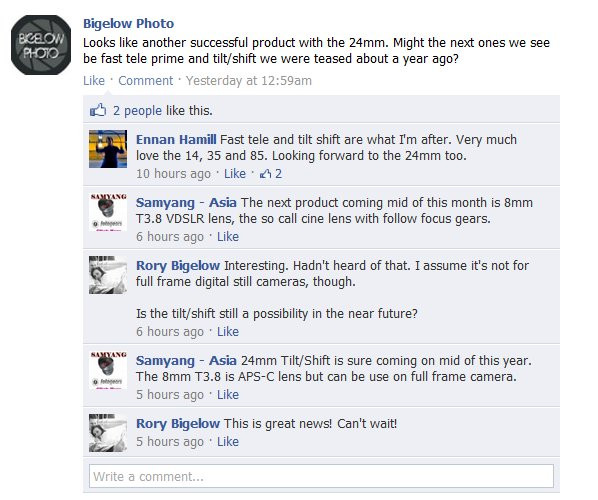Like Samyang's 24mm Tilt/Shift comment
The width and height of the screenshot is (598, 500).
(228, 394)
